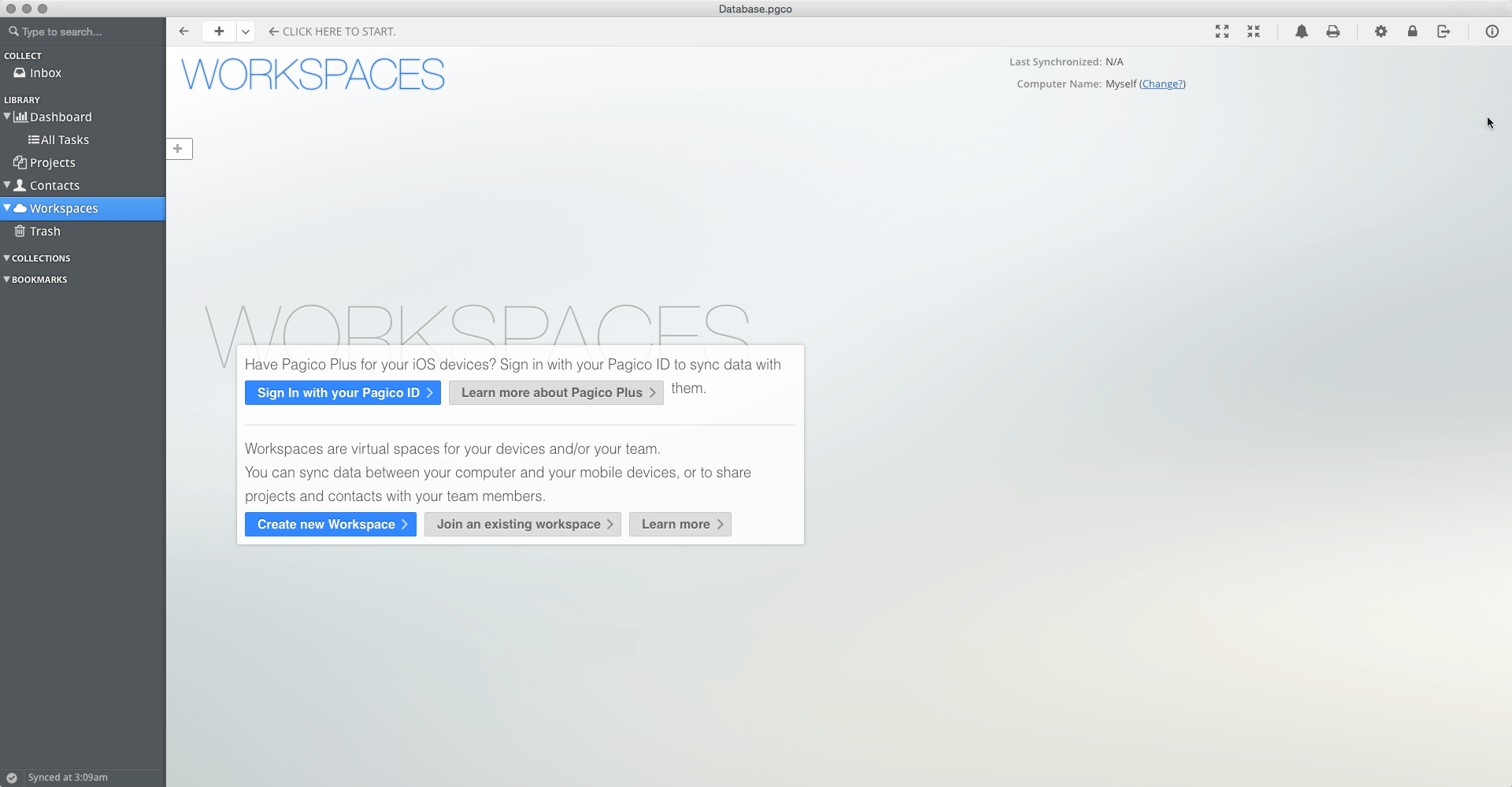1512x787 pixels.
Task: Click the small plus tab under the title
Action: 179,149
